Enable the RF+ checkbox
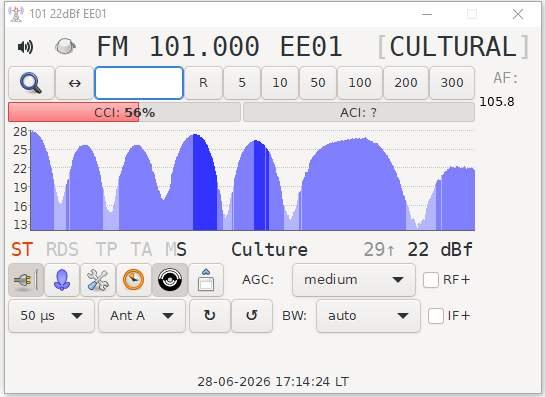545x397 pixels. pyautogui.click(x=431, y=280)
